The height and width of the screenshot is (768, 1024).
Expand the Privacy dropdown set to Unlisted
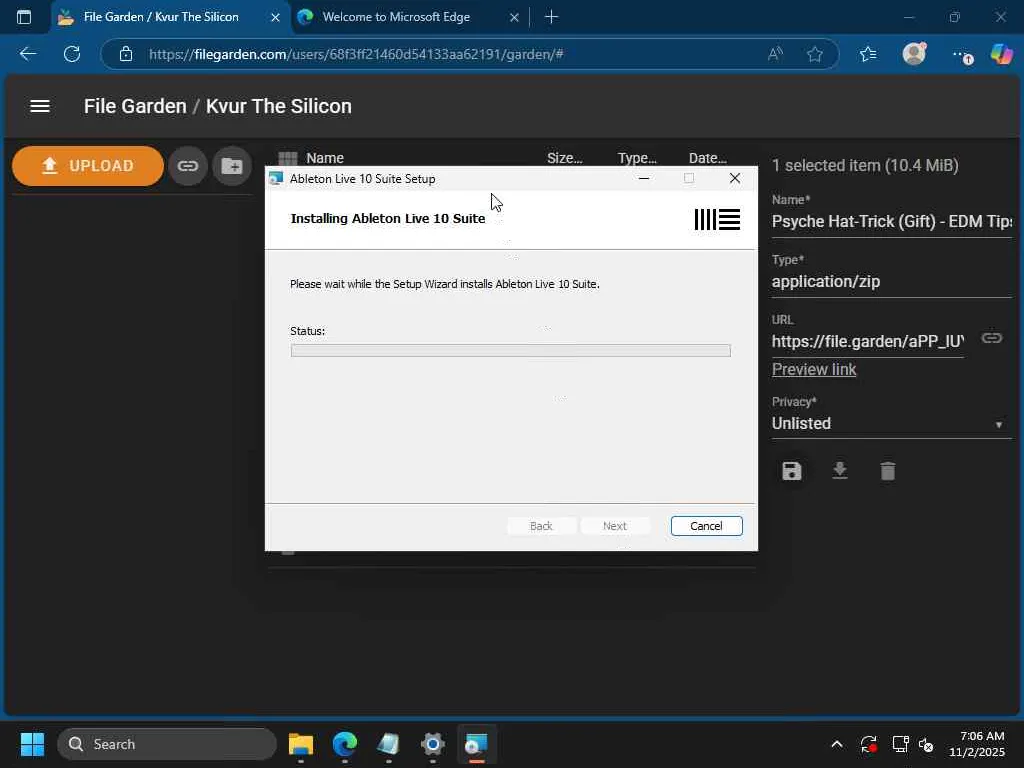(x=891, y=424)
